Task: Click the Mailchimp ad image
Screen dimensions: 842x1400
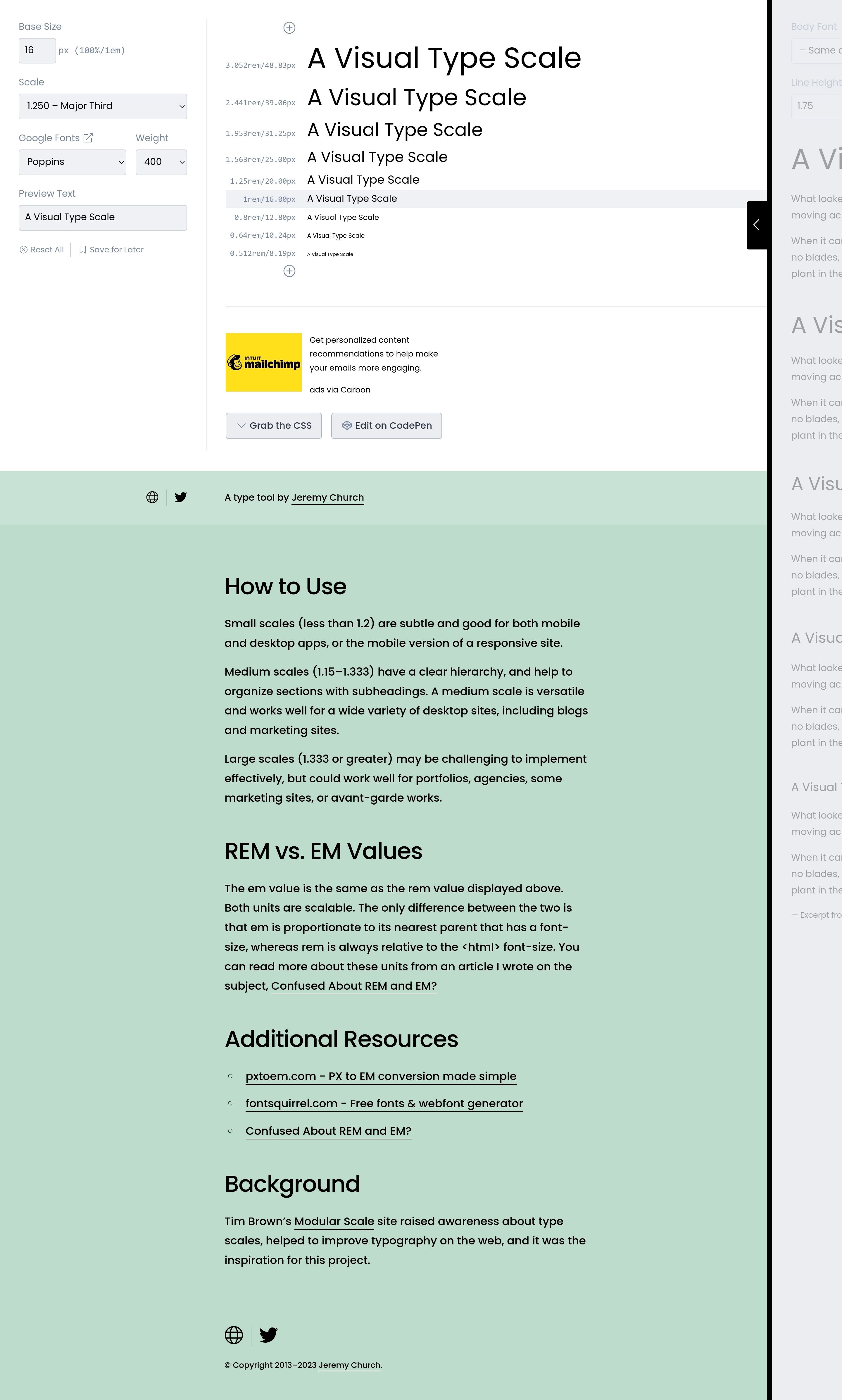Action: point(263,362)
